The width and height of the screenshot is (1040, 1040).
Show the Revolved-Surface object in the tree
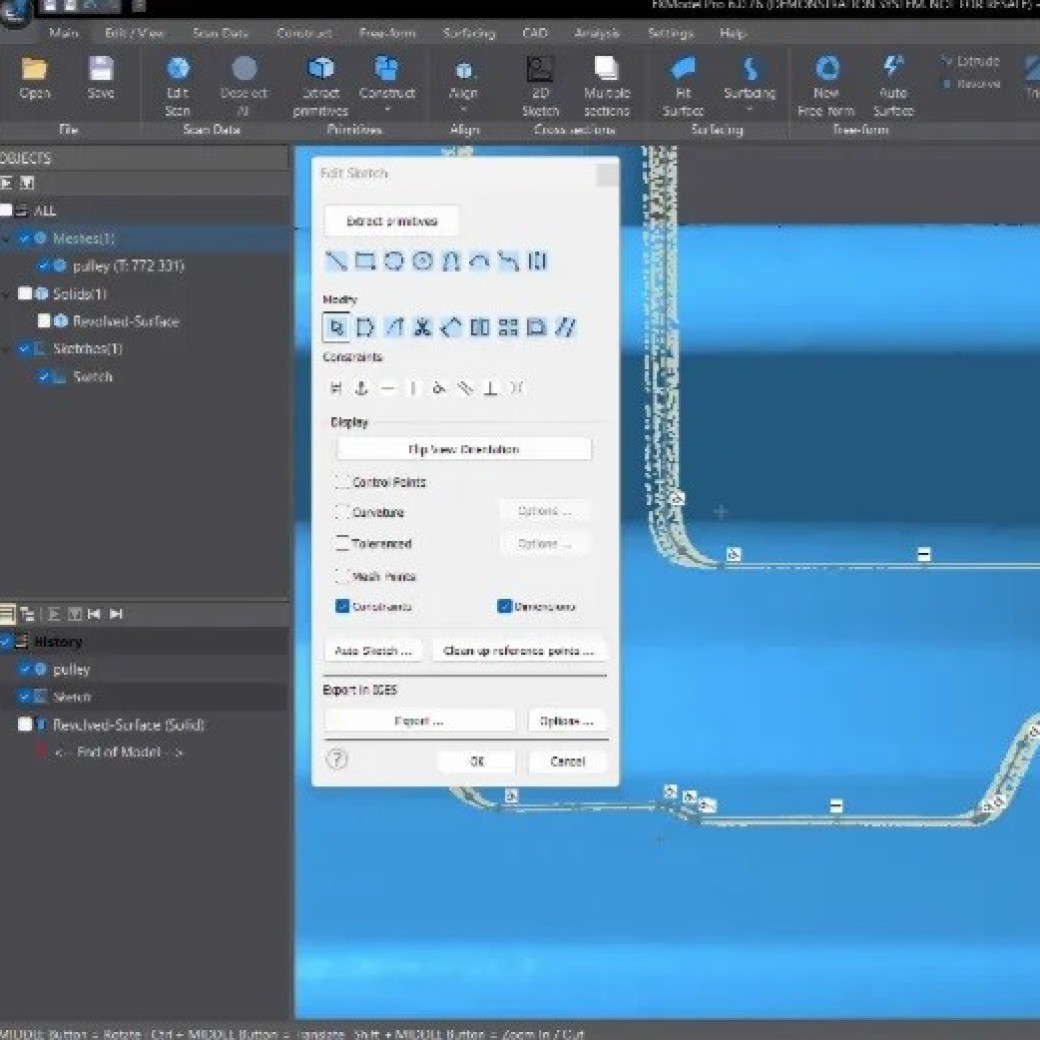tap(44, 322)
